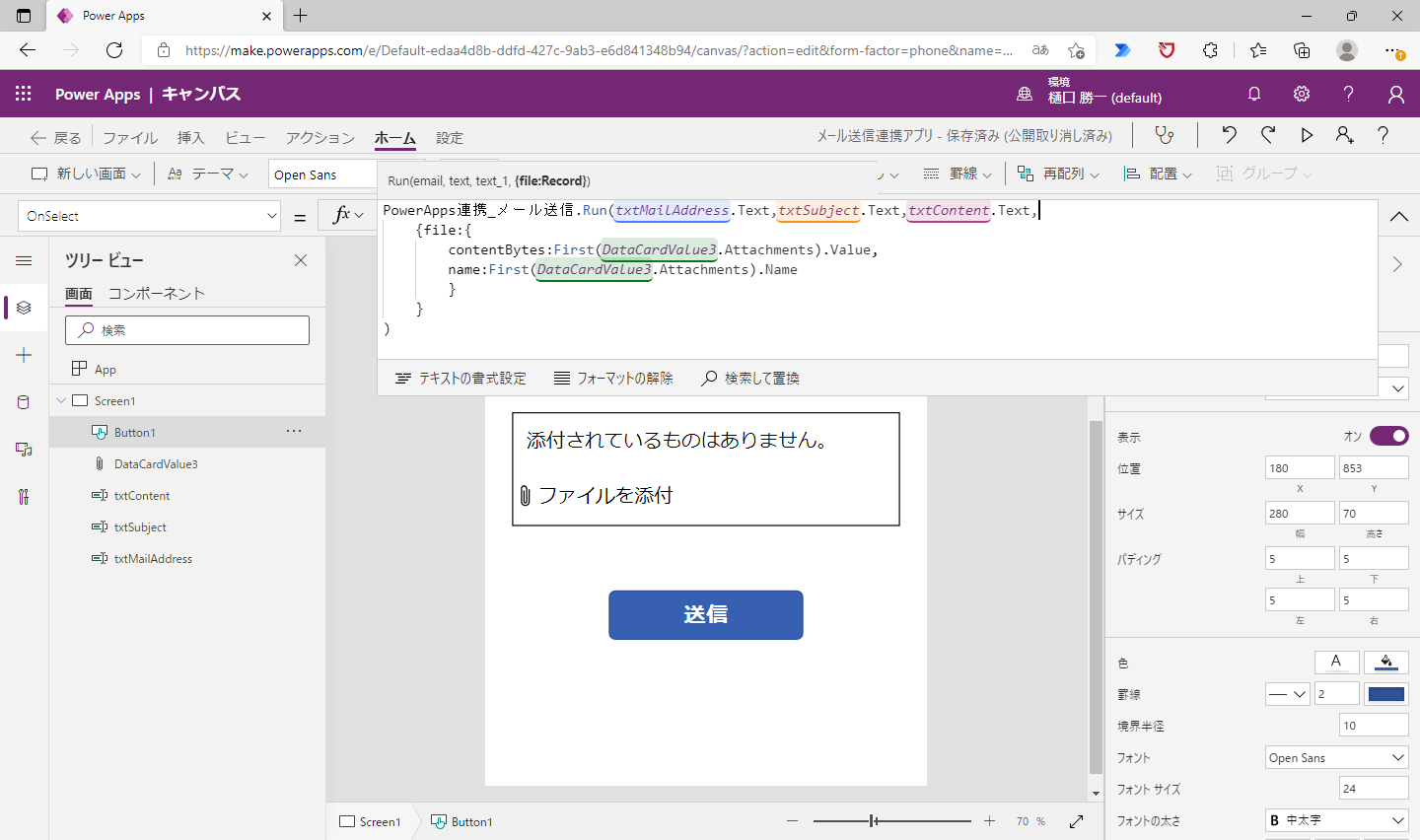Open the 設定 menu tab
The width and height of the screenshot is (1420, 840).
coord(450,138)
